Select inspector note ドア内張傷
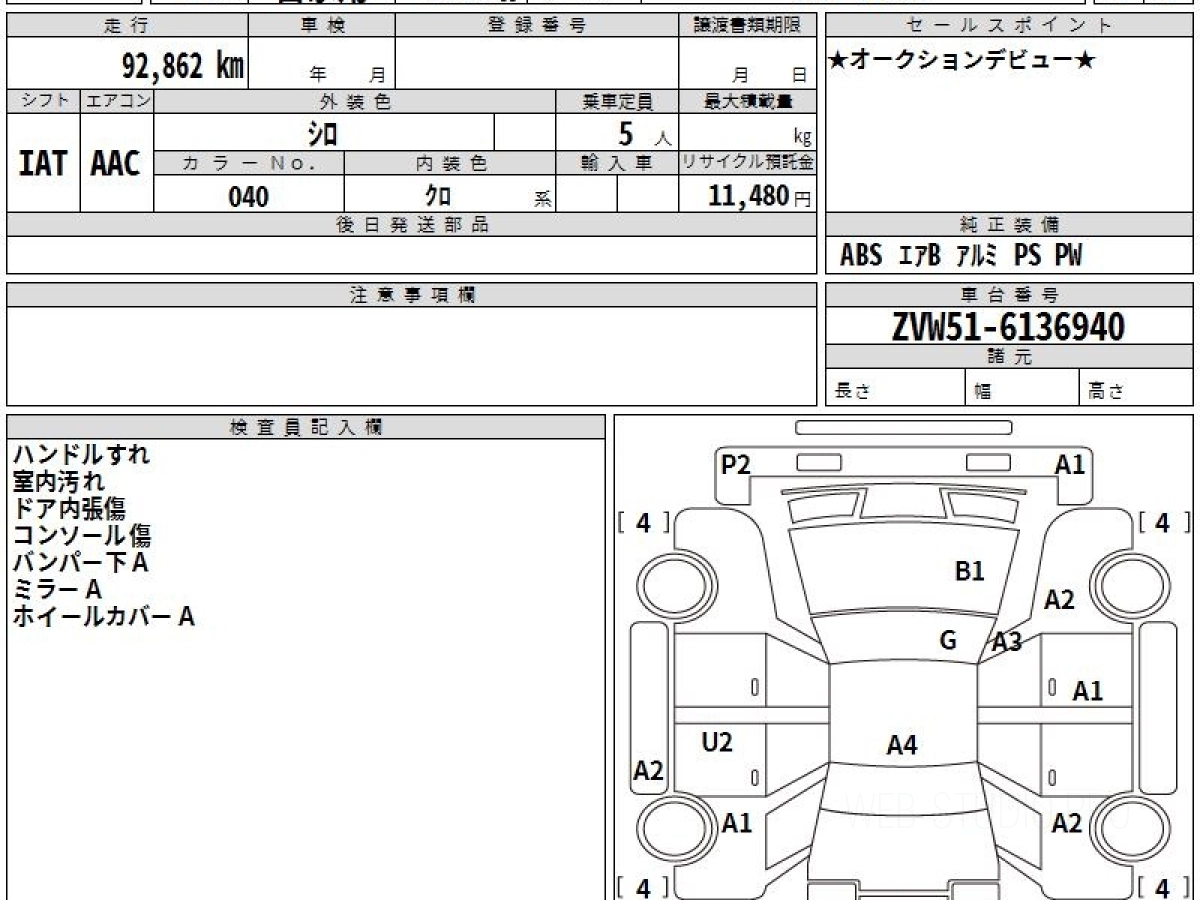Screen dimensions: 1200x900 point(69,508)
